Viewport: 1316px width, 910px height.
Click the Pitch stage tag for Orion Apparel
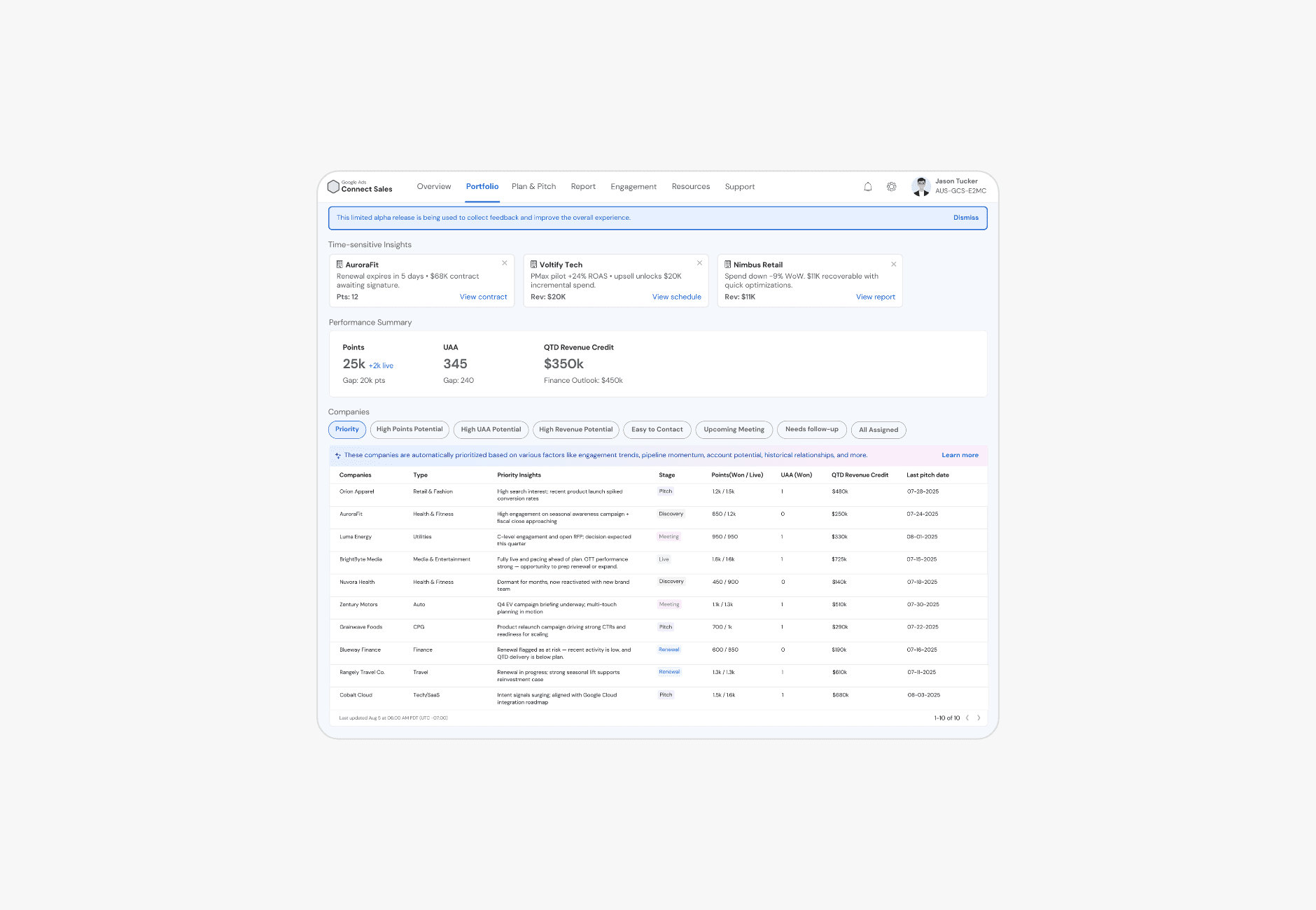[666, 491]
